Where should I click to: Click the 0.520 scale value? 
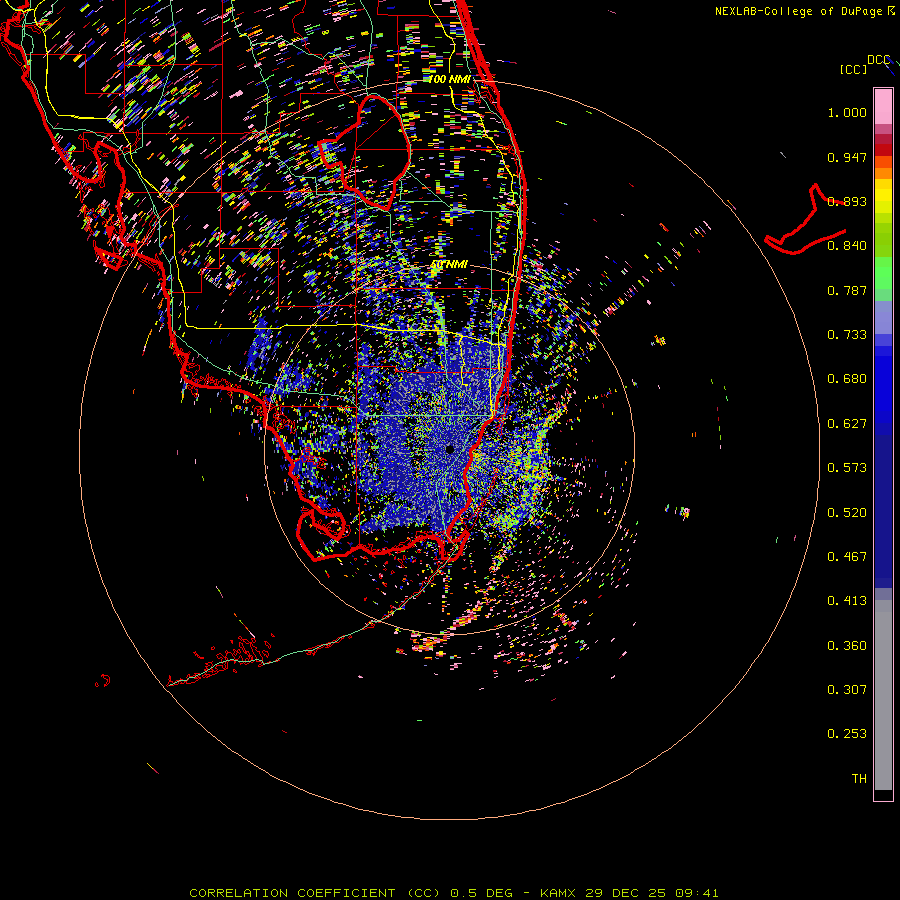[847, 513]
